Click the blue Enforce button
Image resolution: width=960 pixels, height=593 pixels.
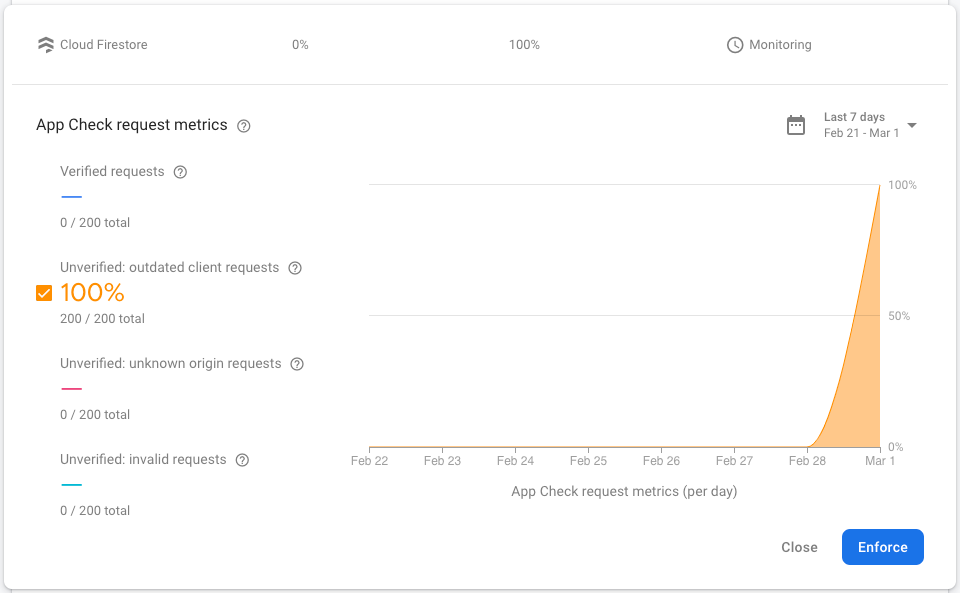pyautogui.click(x=882, y=547)
